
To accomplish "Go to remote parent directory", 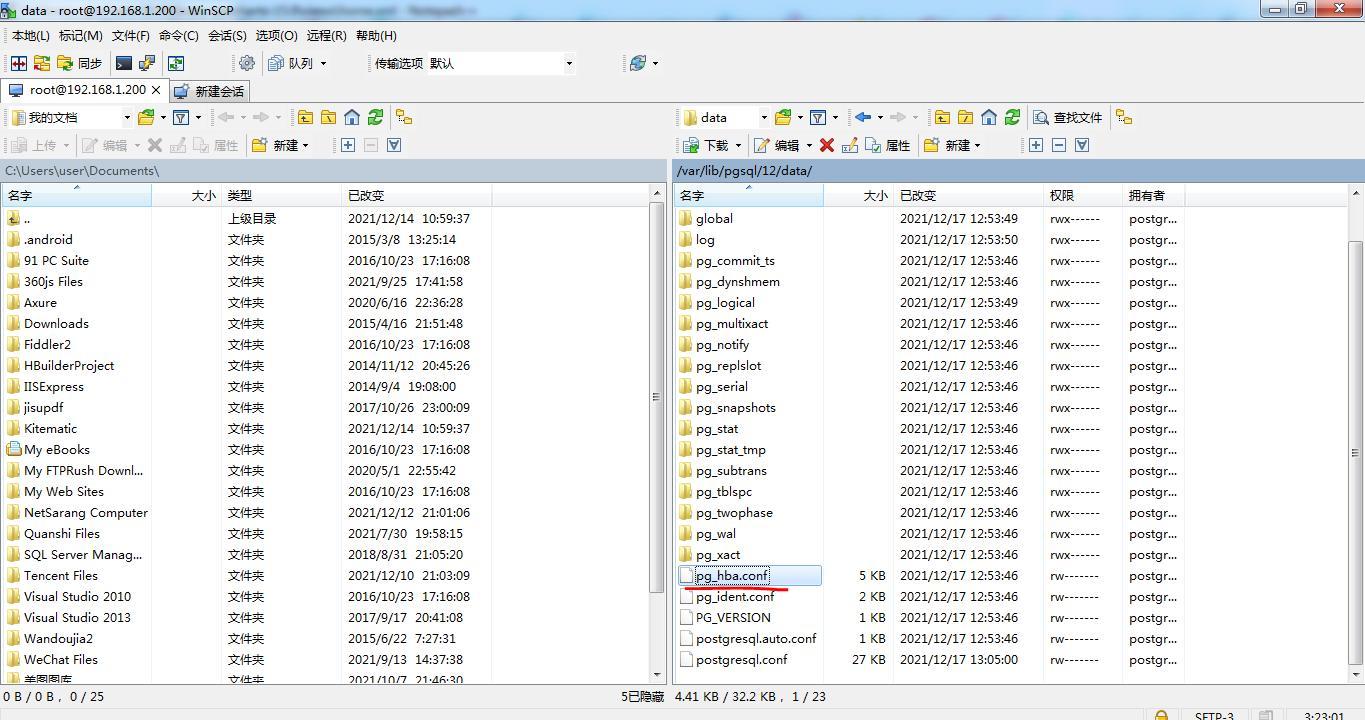I will click(x=942, y=117).
